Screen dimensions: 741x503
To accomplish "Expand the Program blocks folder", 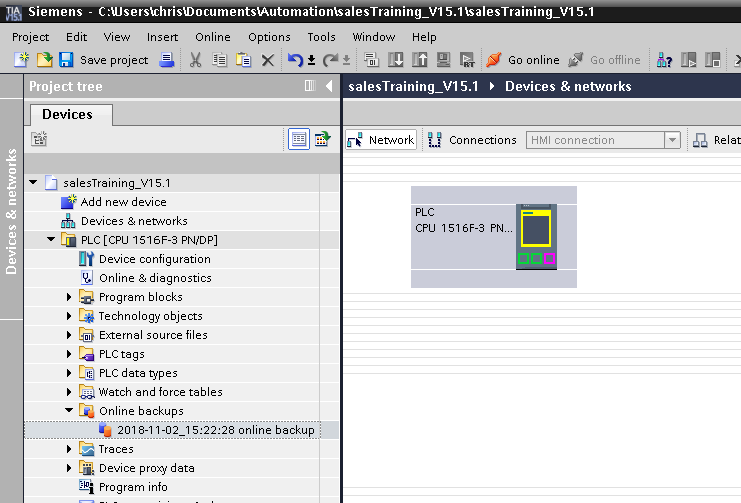I will (x=69, y=297).
